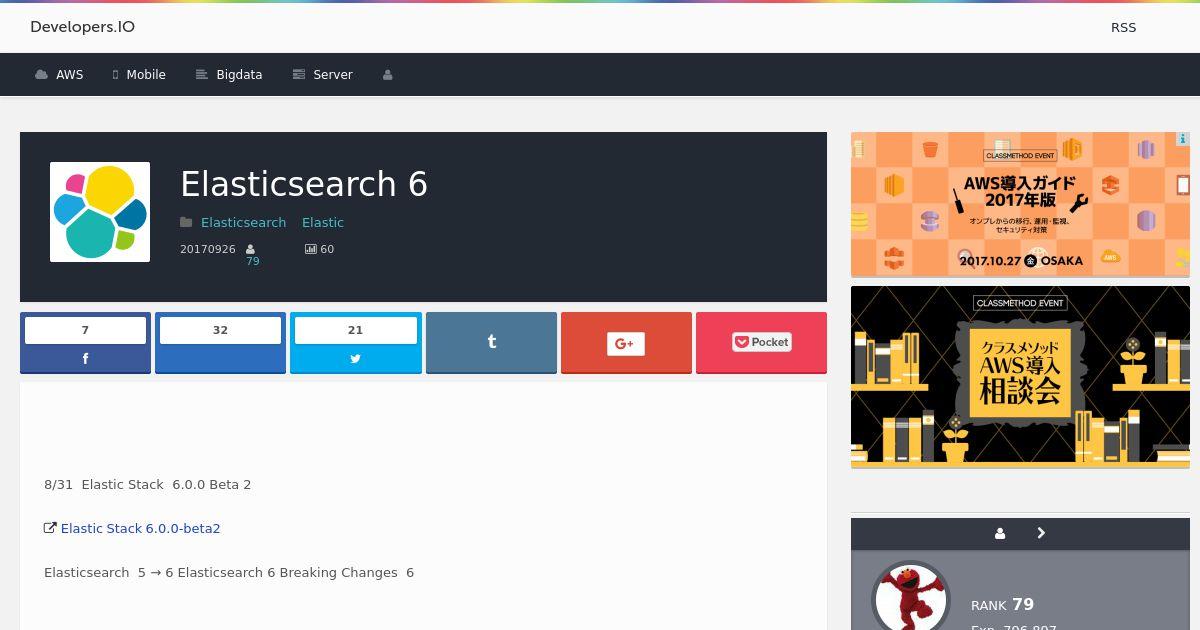Click the chevron arrow in author panel header
Viewport: 1200px width, 630px height.
(x=1041, y=533)
